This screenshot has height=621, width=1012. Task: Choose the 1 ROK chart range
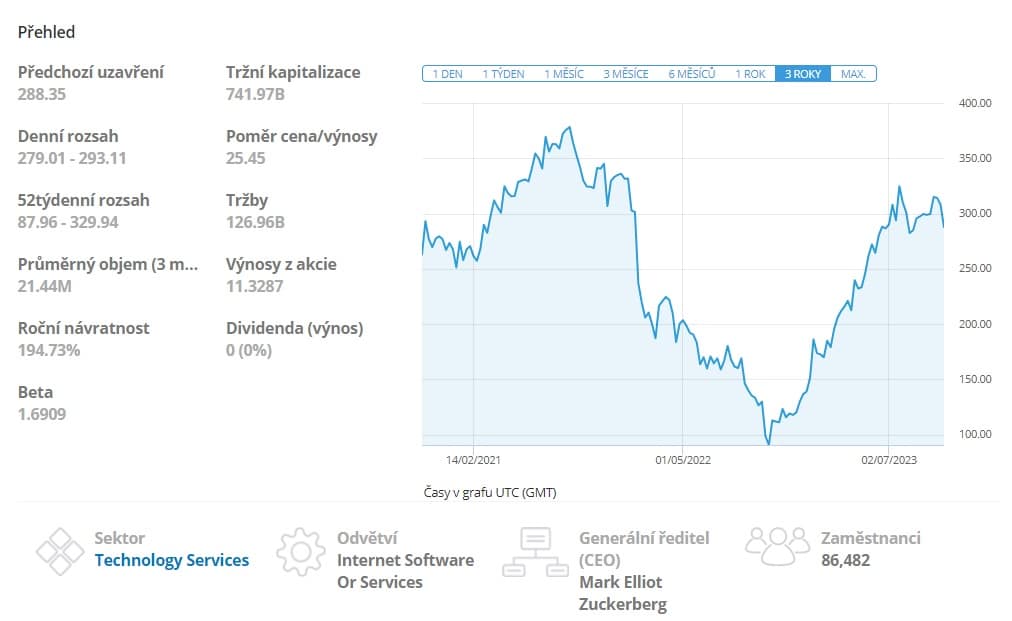click(751, 74)
